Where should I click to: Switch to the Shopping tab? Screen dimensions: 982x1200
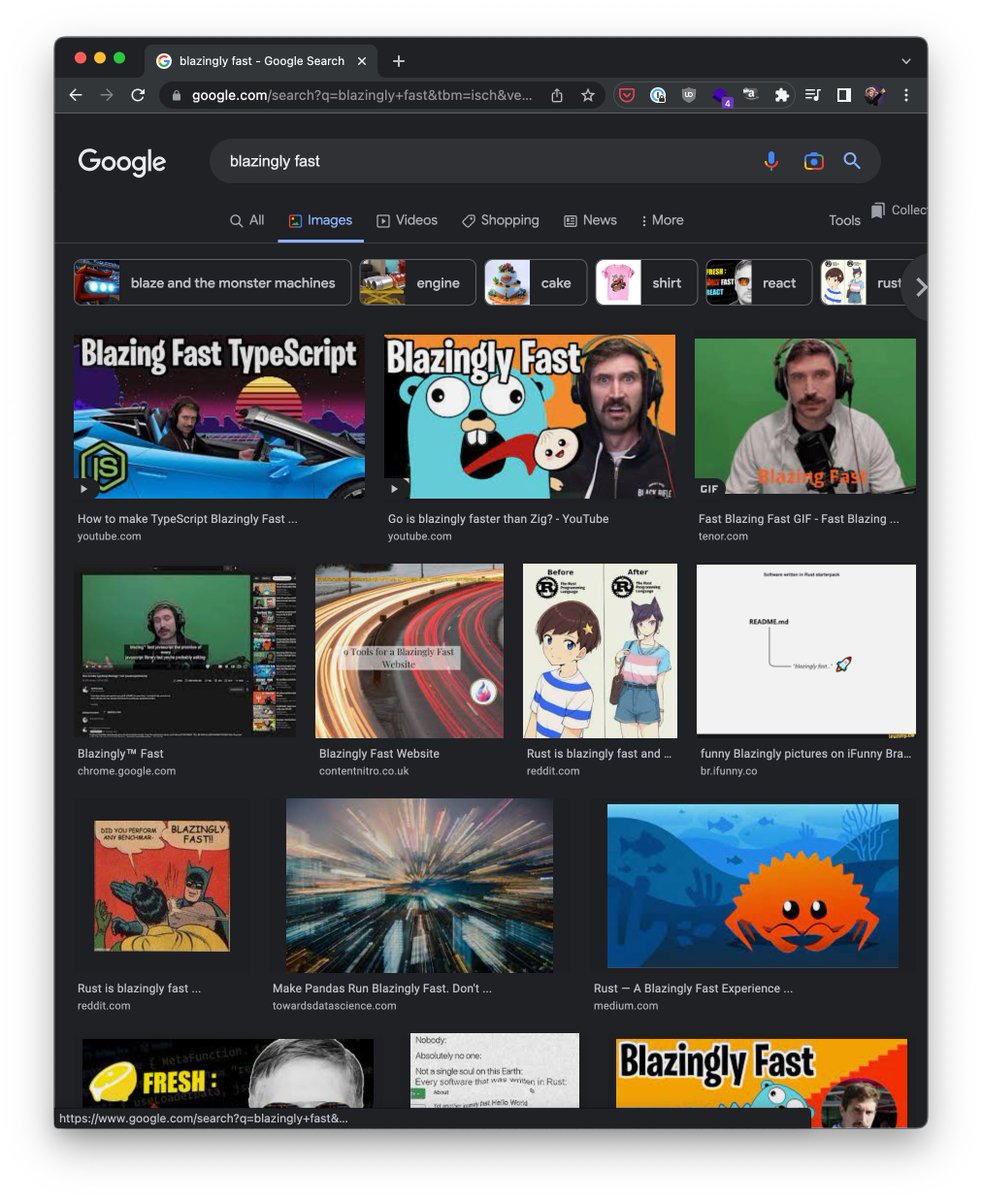click(x=500, y=220)
